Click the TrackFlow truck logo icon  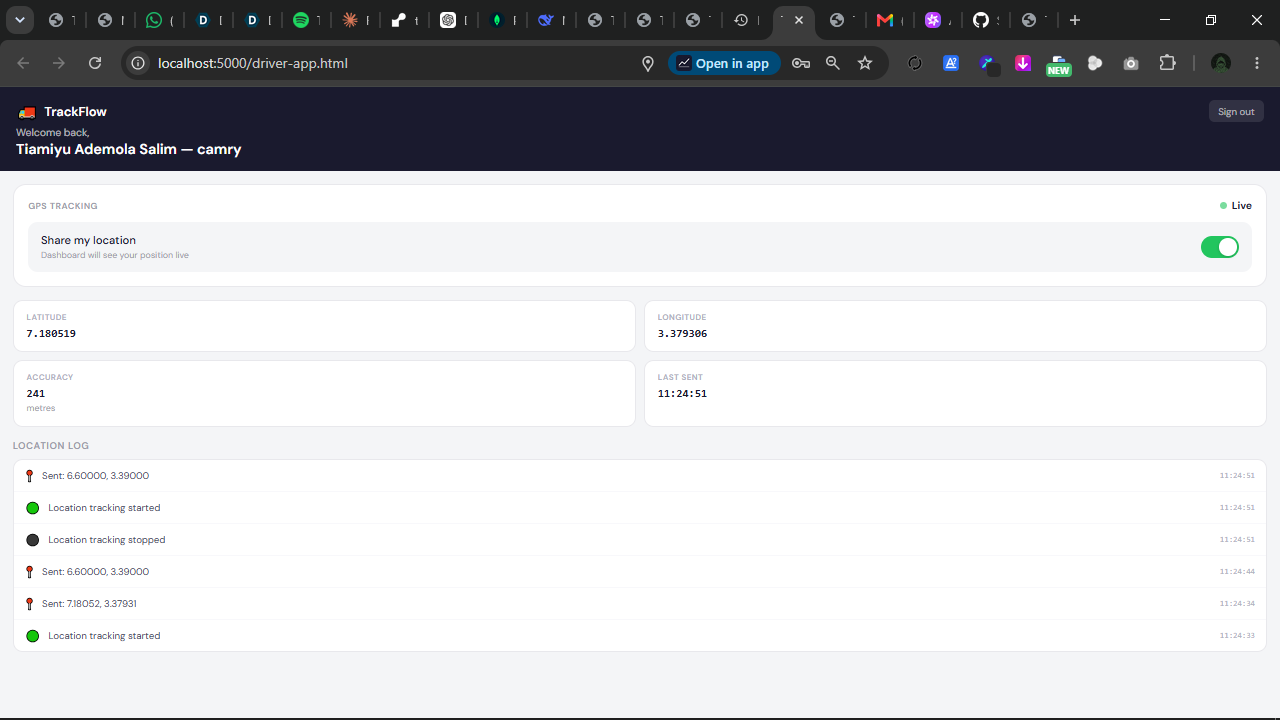pos(27,112)
